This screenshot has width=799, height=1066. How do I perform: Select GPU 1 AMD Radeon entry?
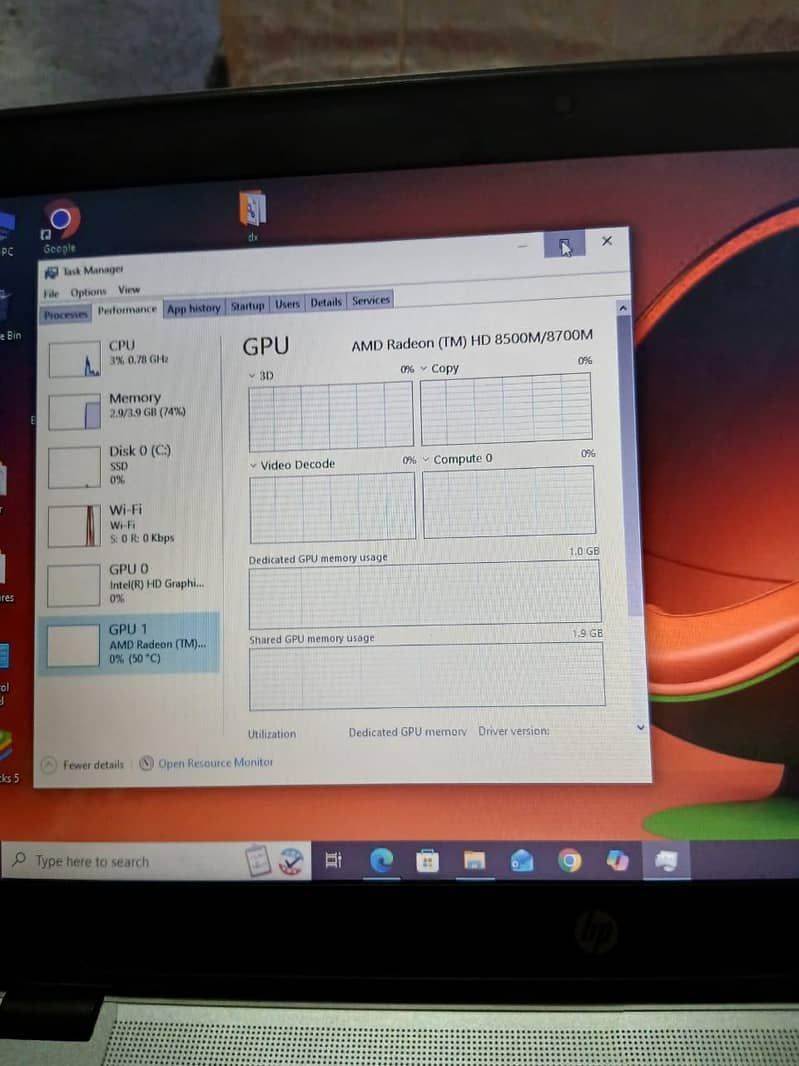129,644
